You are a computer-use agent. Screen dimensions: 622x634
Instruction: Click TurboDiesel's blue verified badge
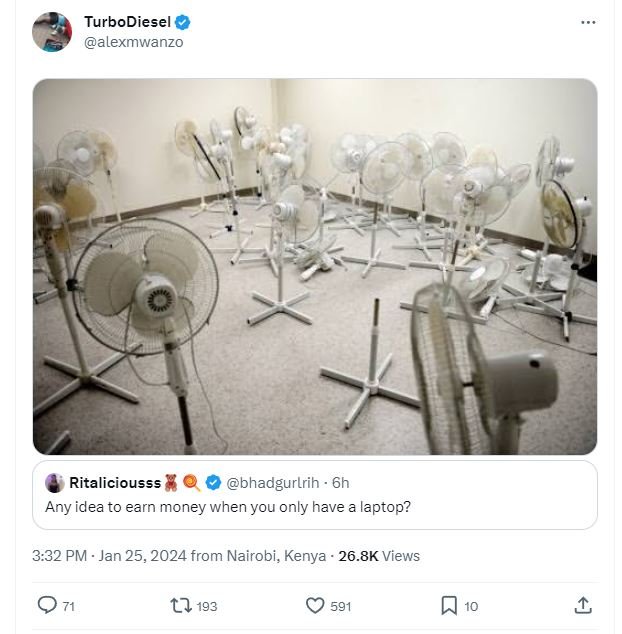[183, 22]
